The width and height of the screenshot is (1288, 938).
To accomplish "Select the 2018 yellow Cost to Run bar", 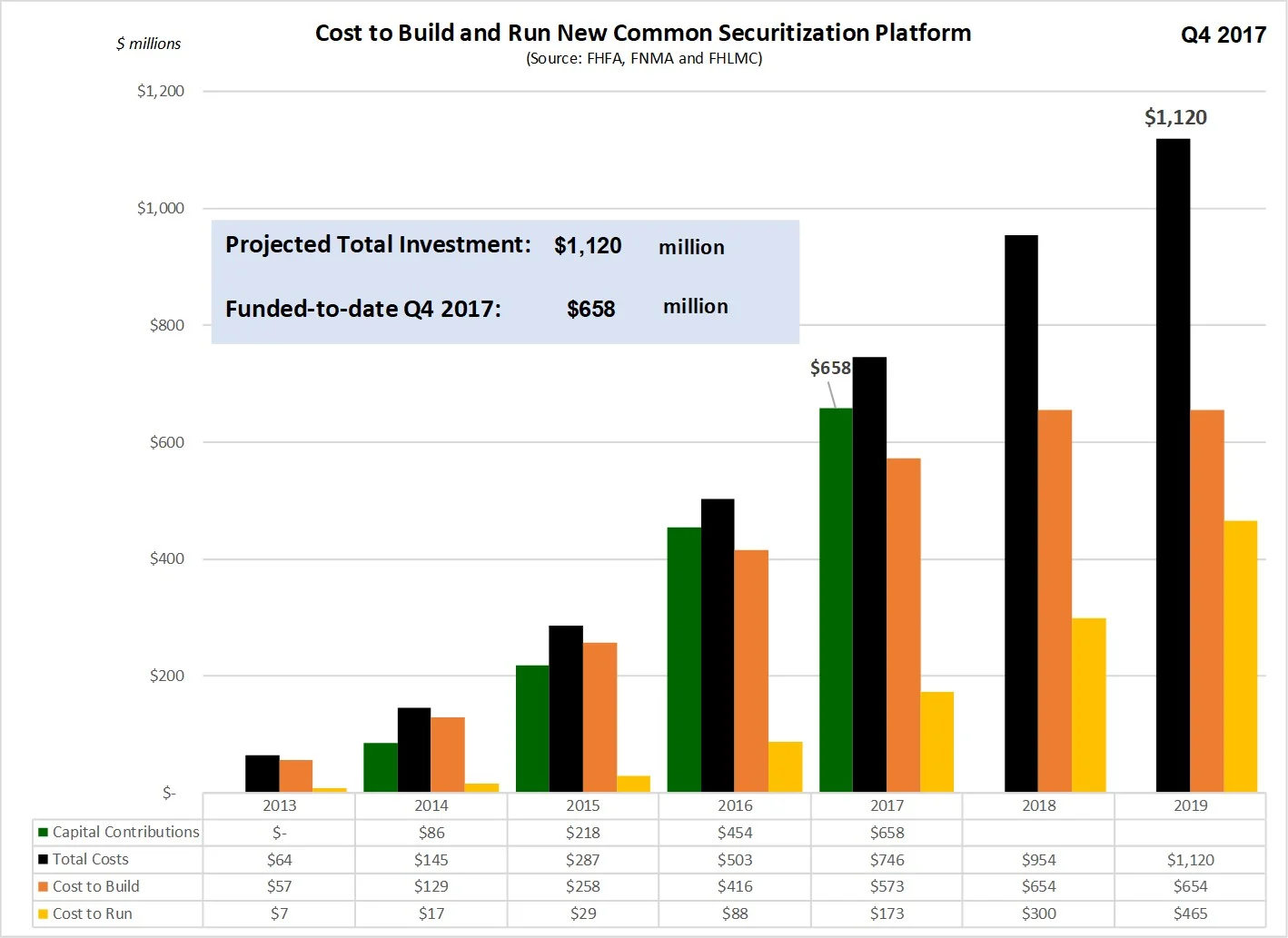I will (1088, 705).
